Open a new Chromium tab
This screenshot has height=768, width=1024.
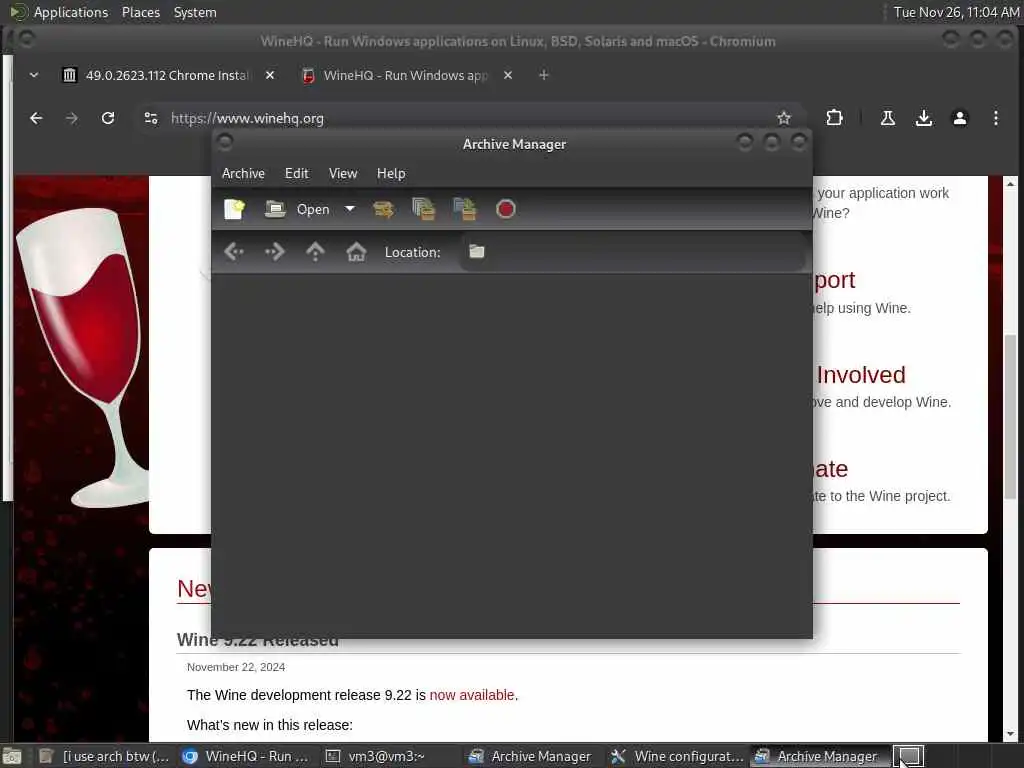(x=543, y=75)
